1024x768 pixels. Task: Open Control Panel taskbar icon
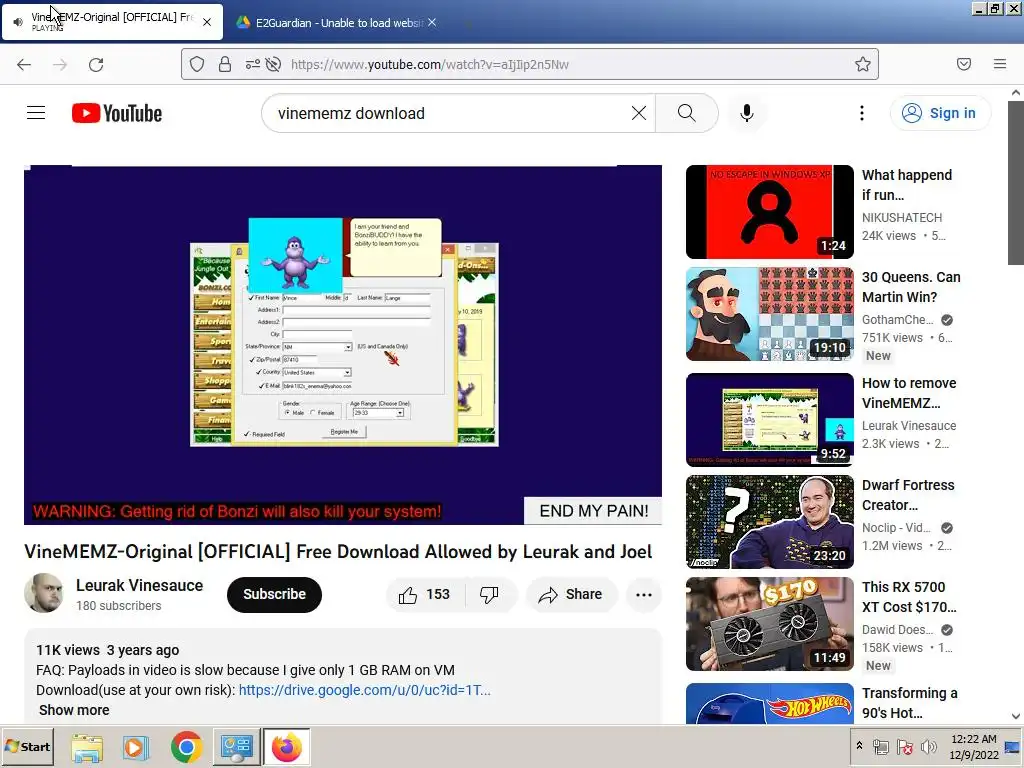click(236, 746)
